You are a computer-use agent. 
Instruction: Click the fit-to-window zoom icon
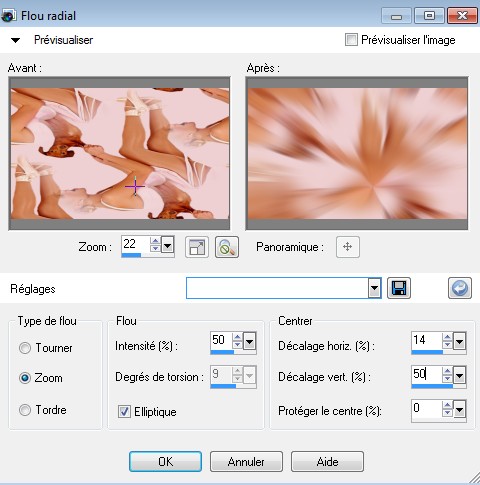coord(197,247)
